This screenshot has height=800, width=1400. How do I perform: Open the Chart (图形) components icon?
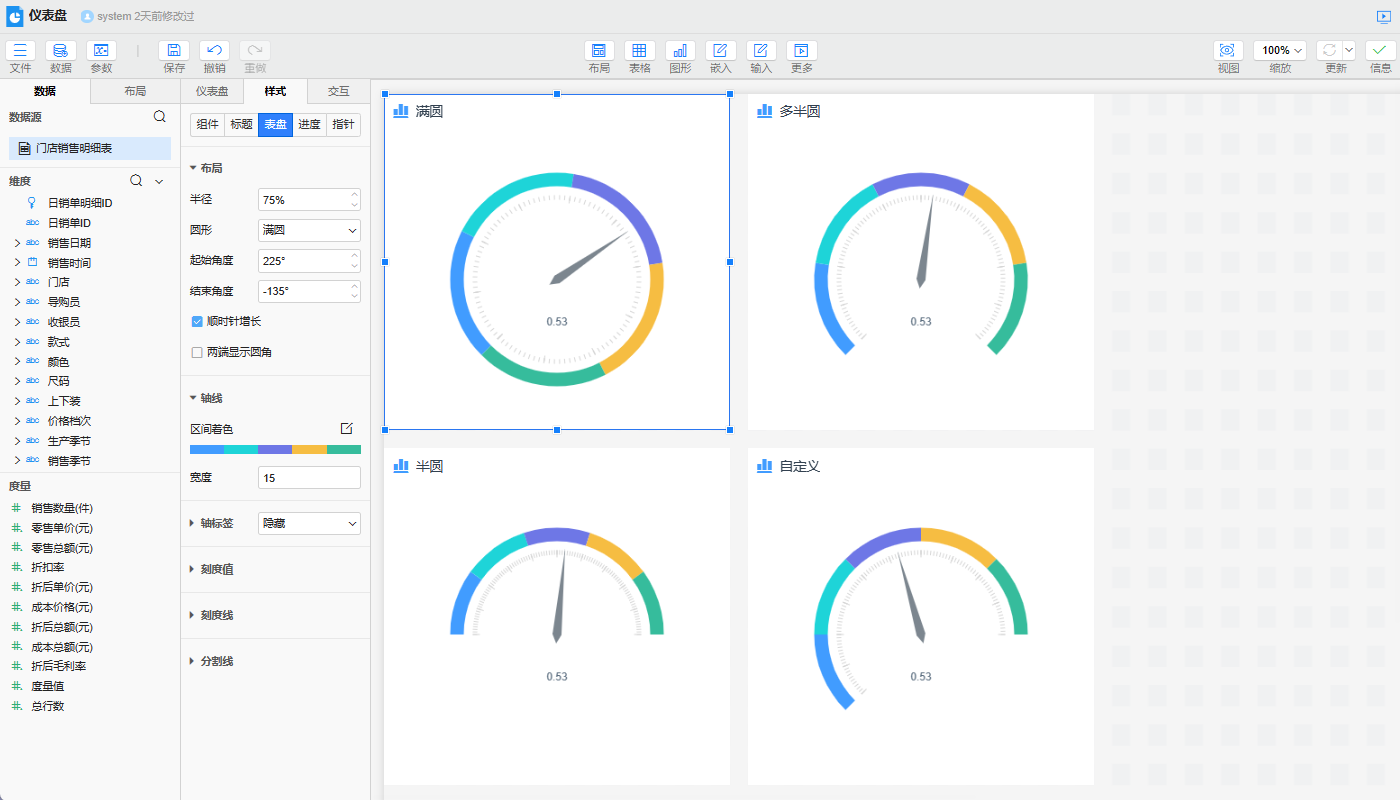tap(680, 51)
